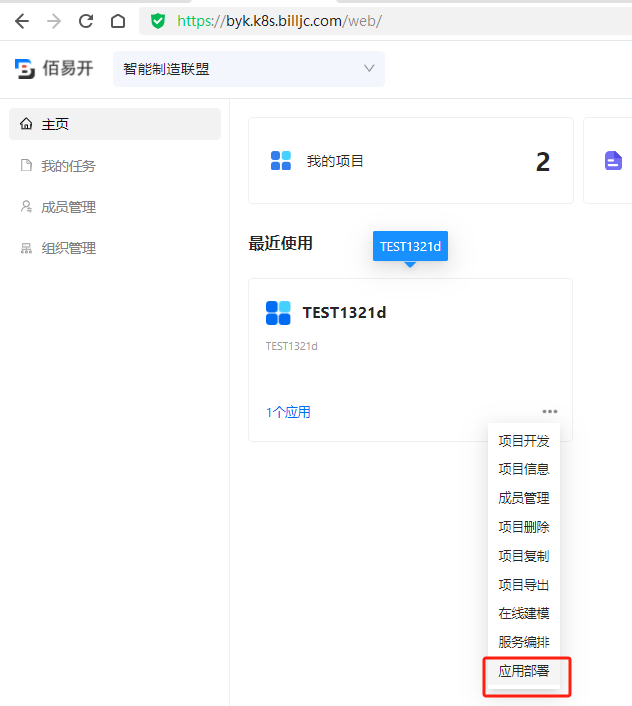Choose 应用部署 from the context menu
Viewport: 632px width, 706px height.
tap(524, 671)
